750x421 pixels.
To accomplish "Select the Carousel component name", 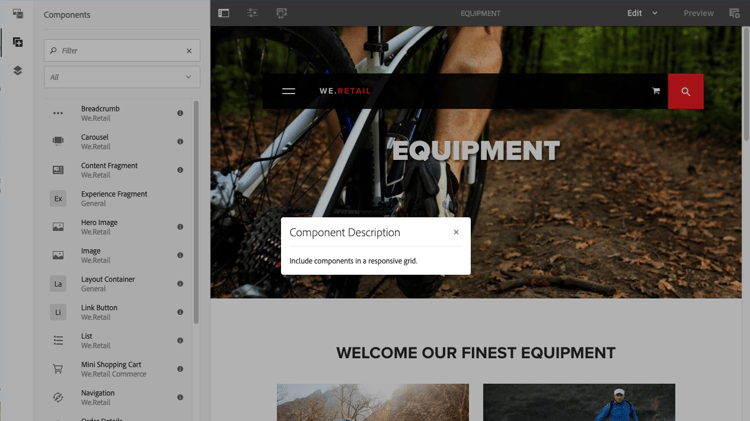I will tap(95, 137).
